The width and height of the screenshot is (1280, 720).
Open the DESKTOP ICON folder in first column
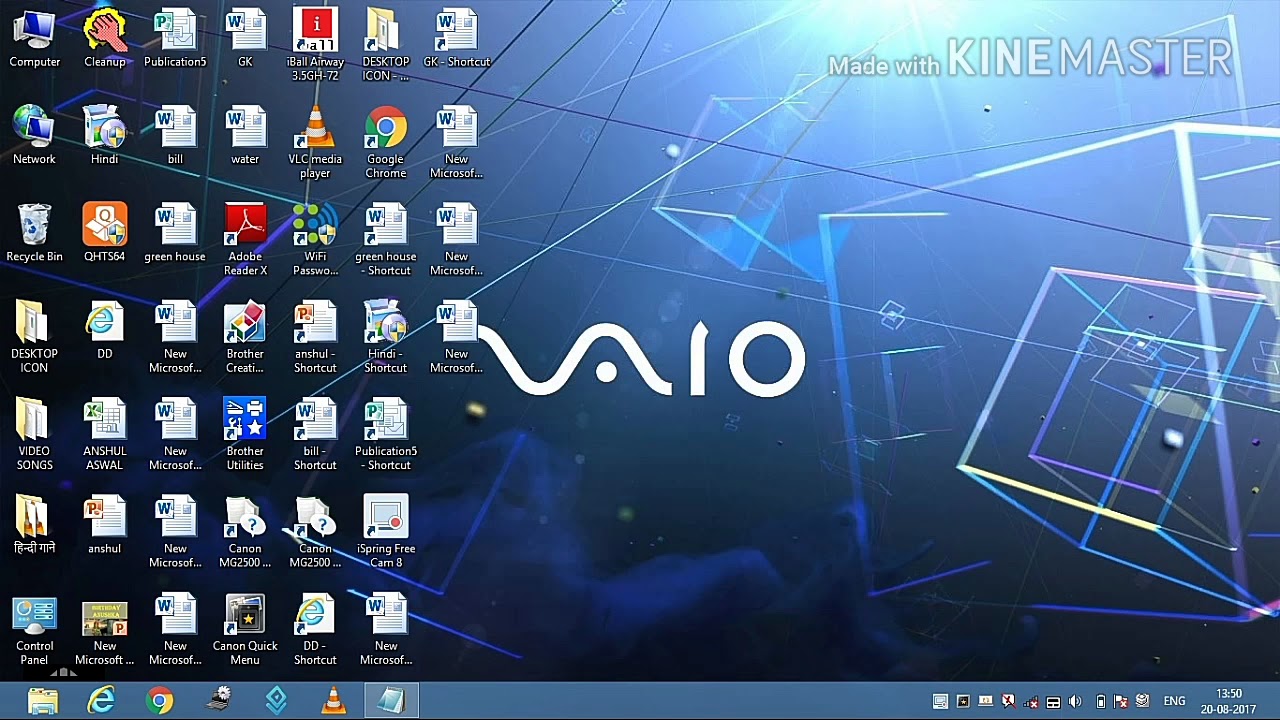point(34,337)
